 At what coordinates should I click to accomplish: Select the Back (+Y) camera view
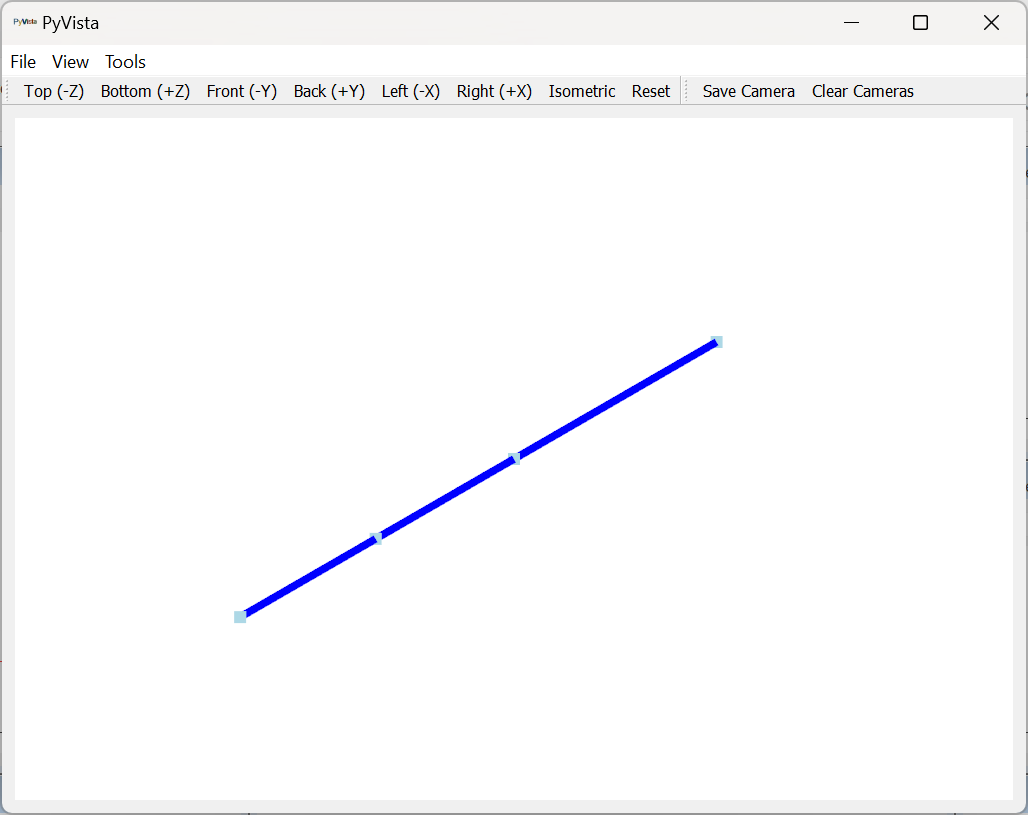pos(329,91)
